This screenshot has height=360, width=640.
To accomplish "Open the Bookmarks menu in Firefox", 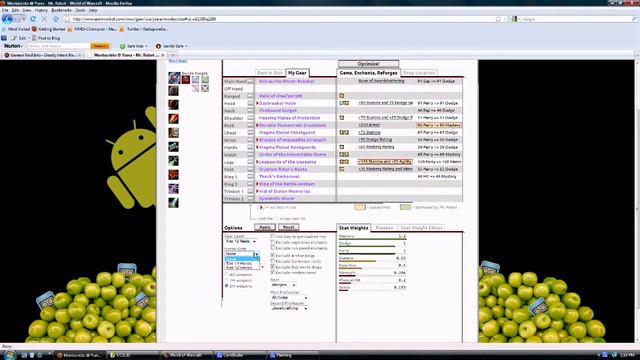I will (61, 10).
